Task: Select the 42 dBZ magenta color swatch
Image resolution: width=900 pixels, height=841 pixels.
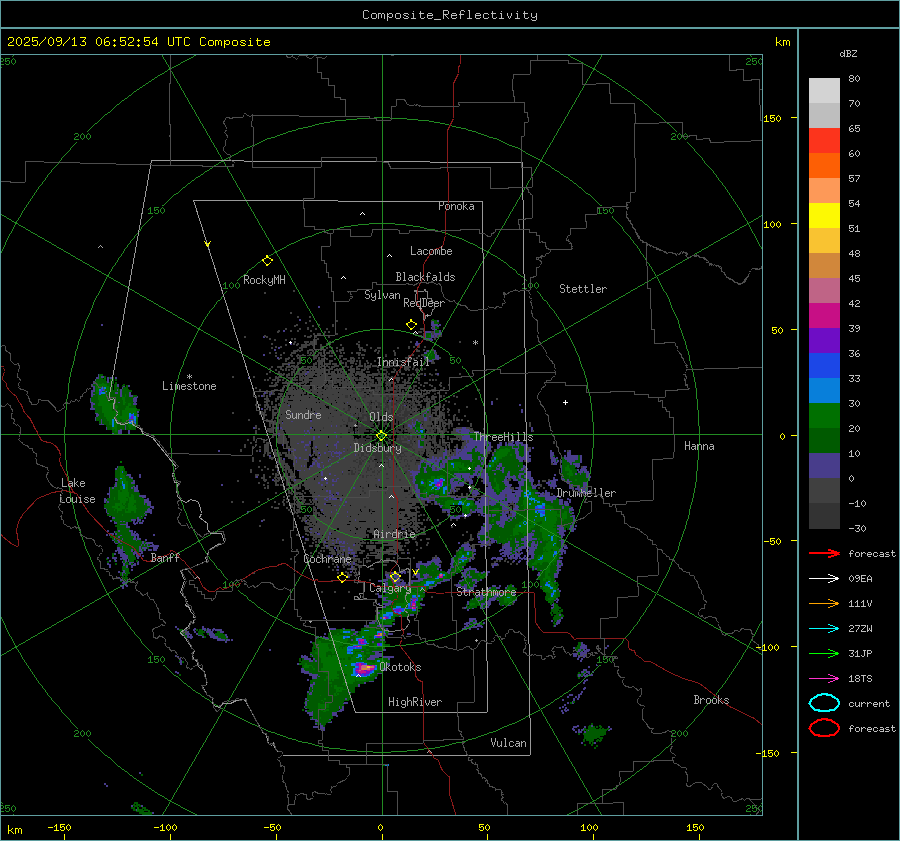Action: click(824, 315)
